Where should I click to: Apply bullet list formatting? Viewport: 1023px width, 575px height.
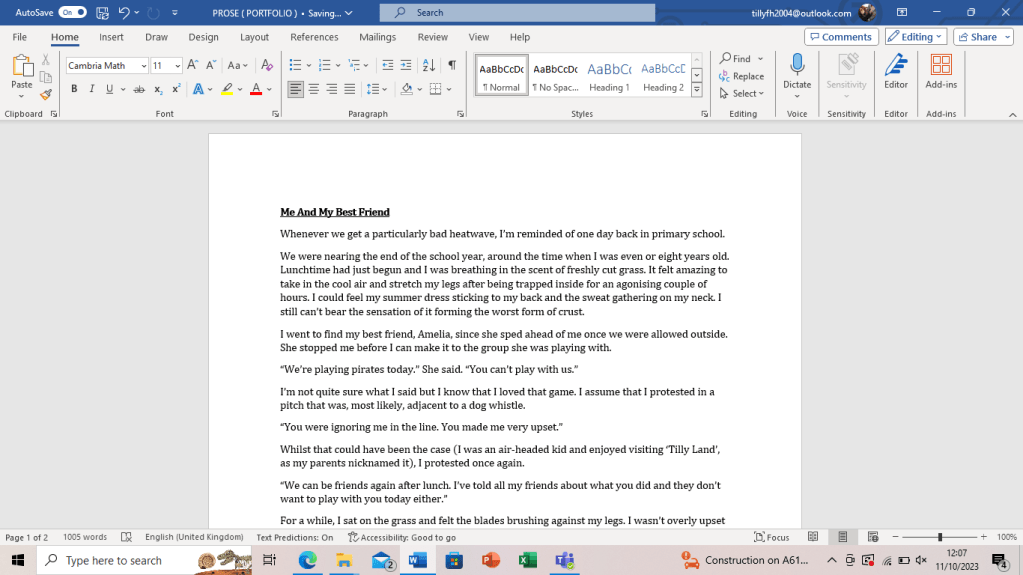296,65
